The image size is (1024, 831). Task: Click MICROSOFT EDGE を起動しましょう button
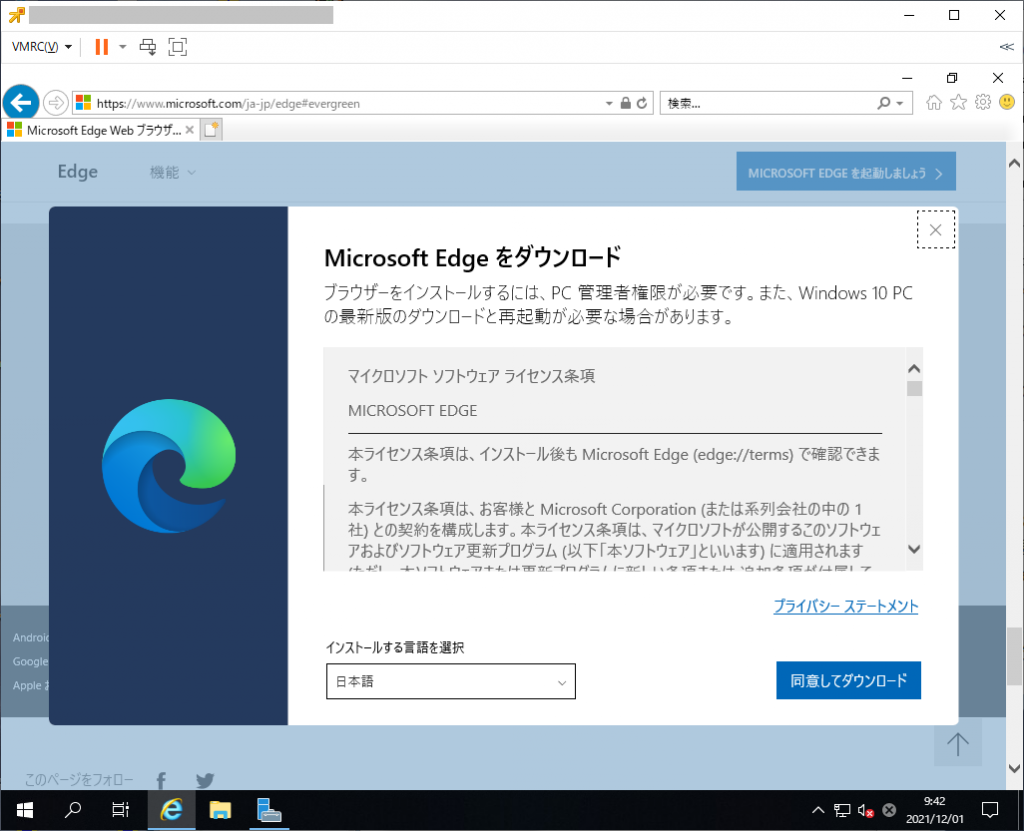[x=846, y=172]
